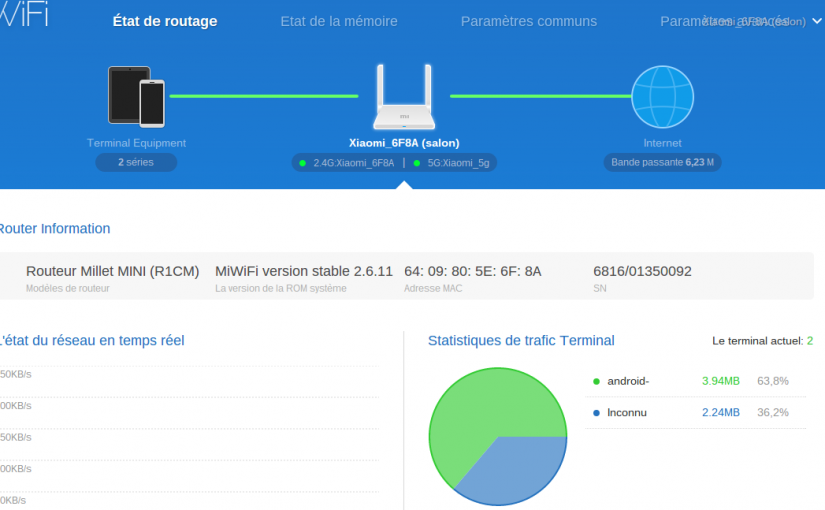The image size is (825, 510).
Task: Click the 2.24MB traffic value
Action: click(721, 413)
